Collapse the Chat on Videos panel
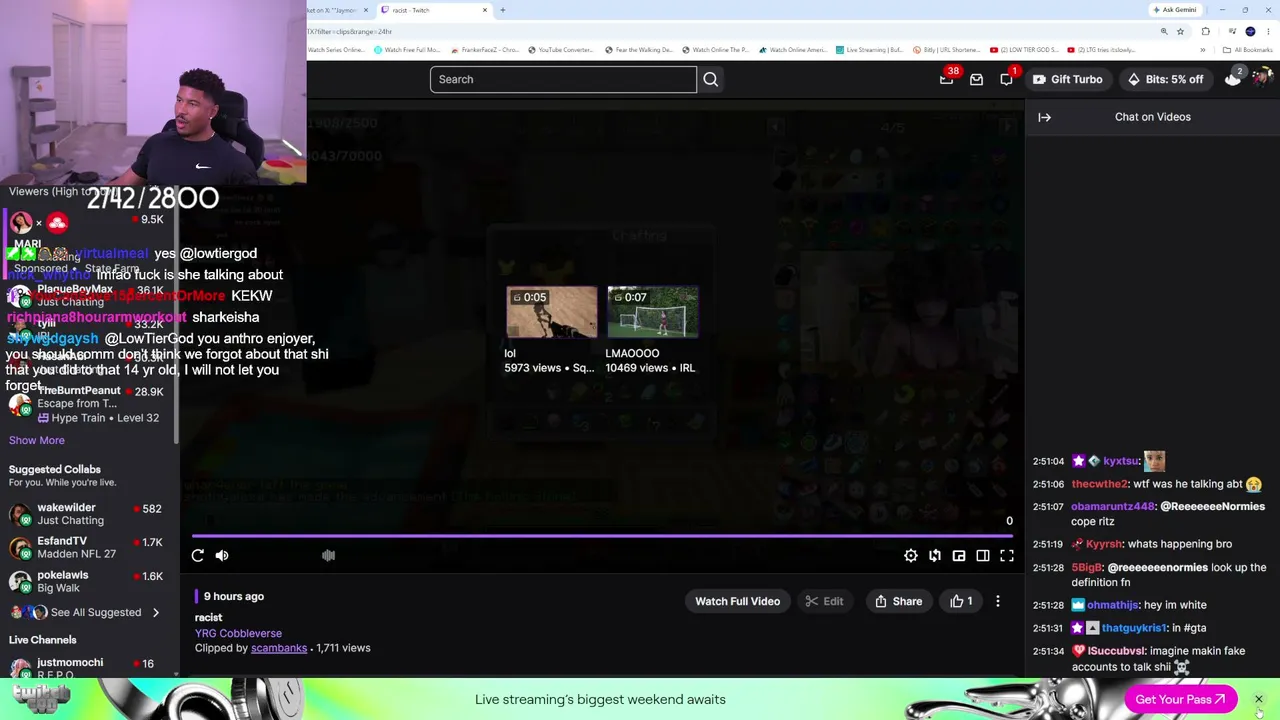The height and width of the screenshot is (720, 1280). (x=1044, y=117)
